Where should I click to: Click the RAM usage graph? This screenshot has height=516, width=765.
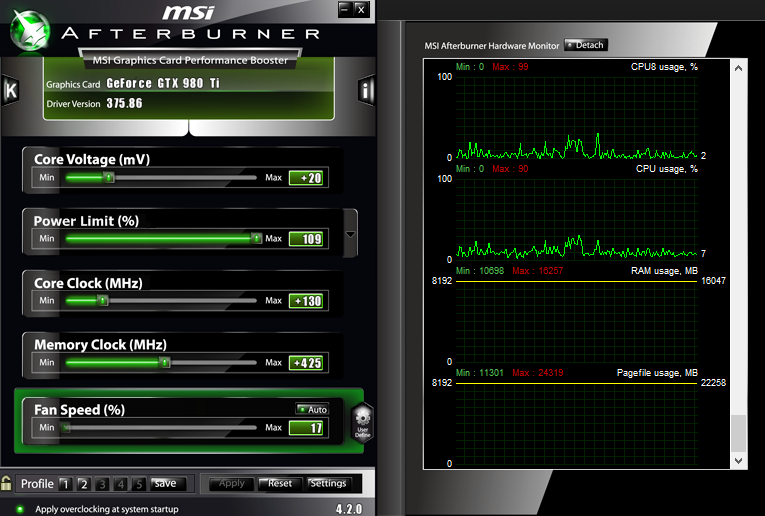click(x=576, y=322)
